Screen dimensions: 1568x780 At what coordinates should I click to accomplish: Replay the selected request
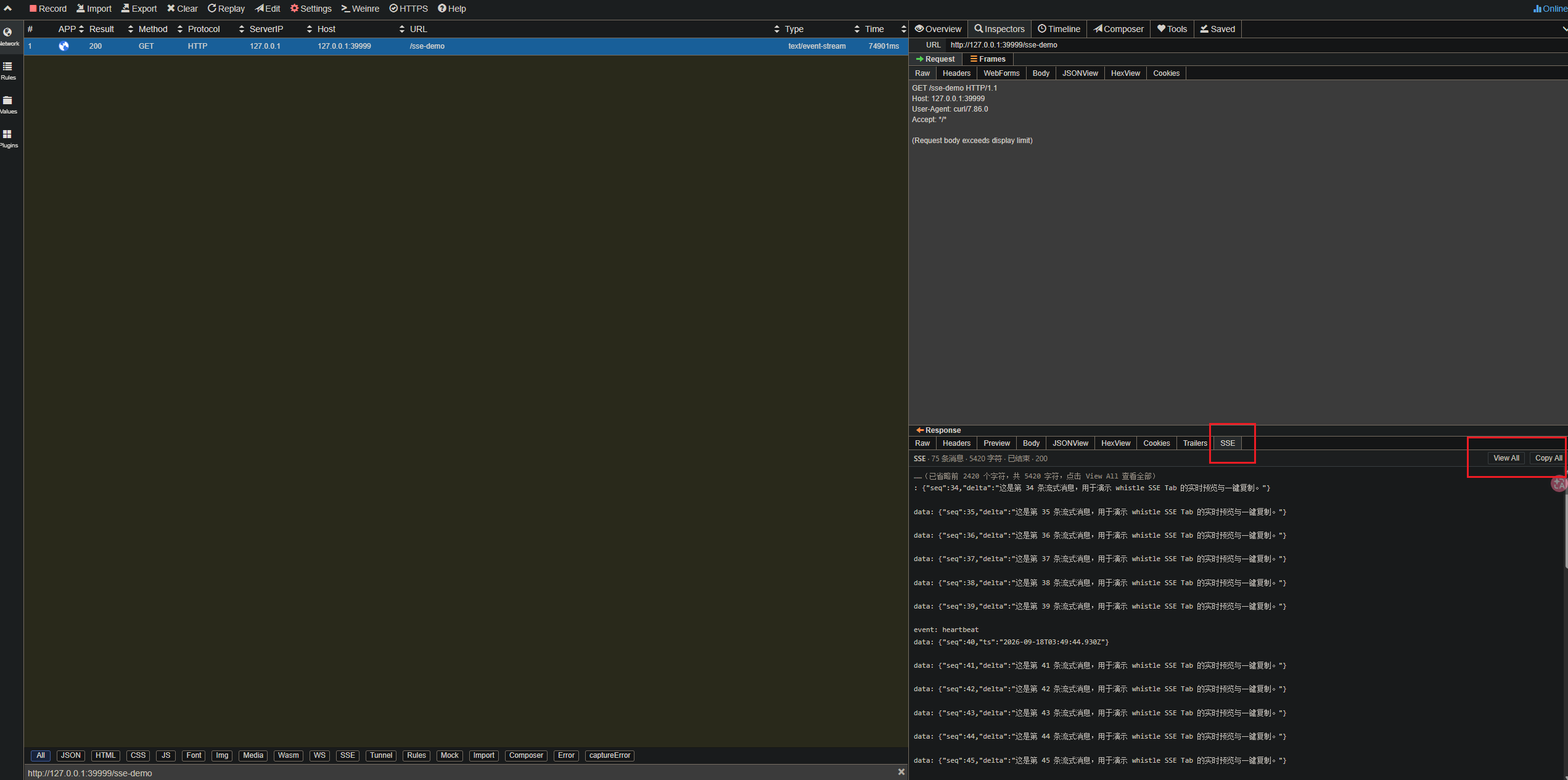click(226, 9)
